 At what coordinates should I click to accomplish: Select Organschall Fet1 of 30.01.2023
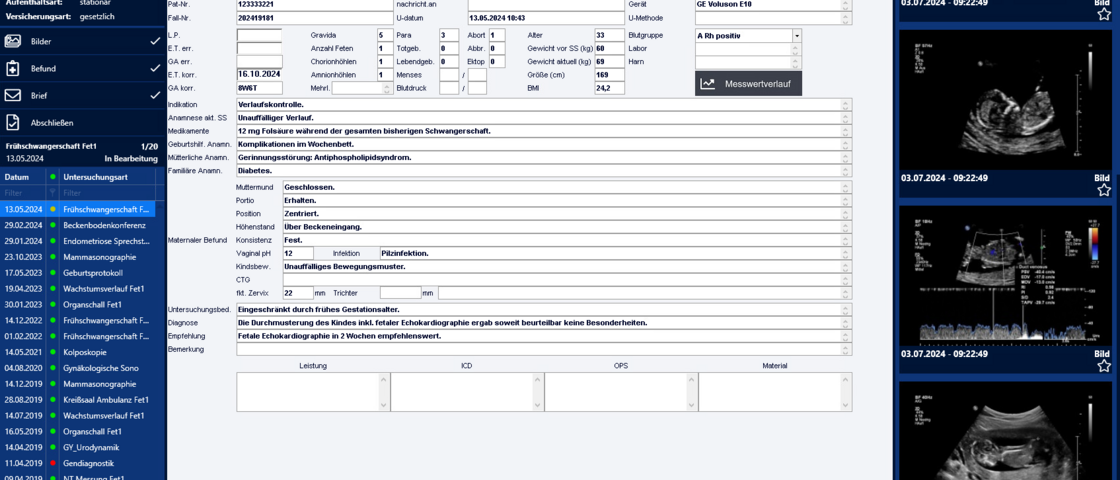pyautogui.click(x=77, y=304)
